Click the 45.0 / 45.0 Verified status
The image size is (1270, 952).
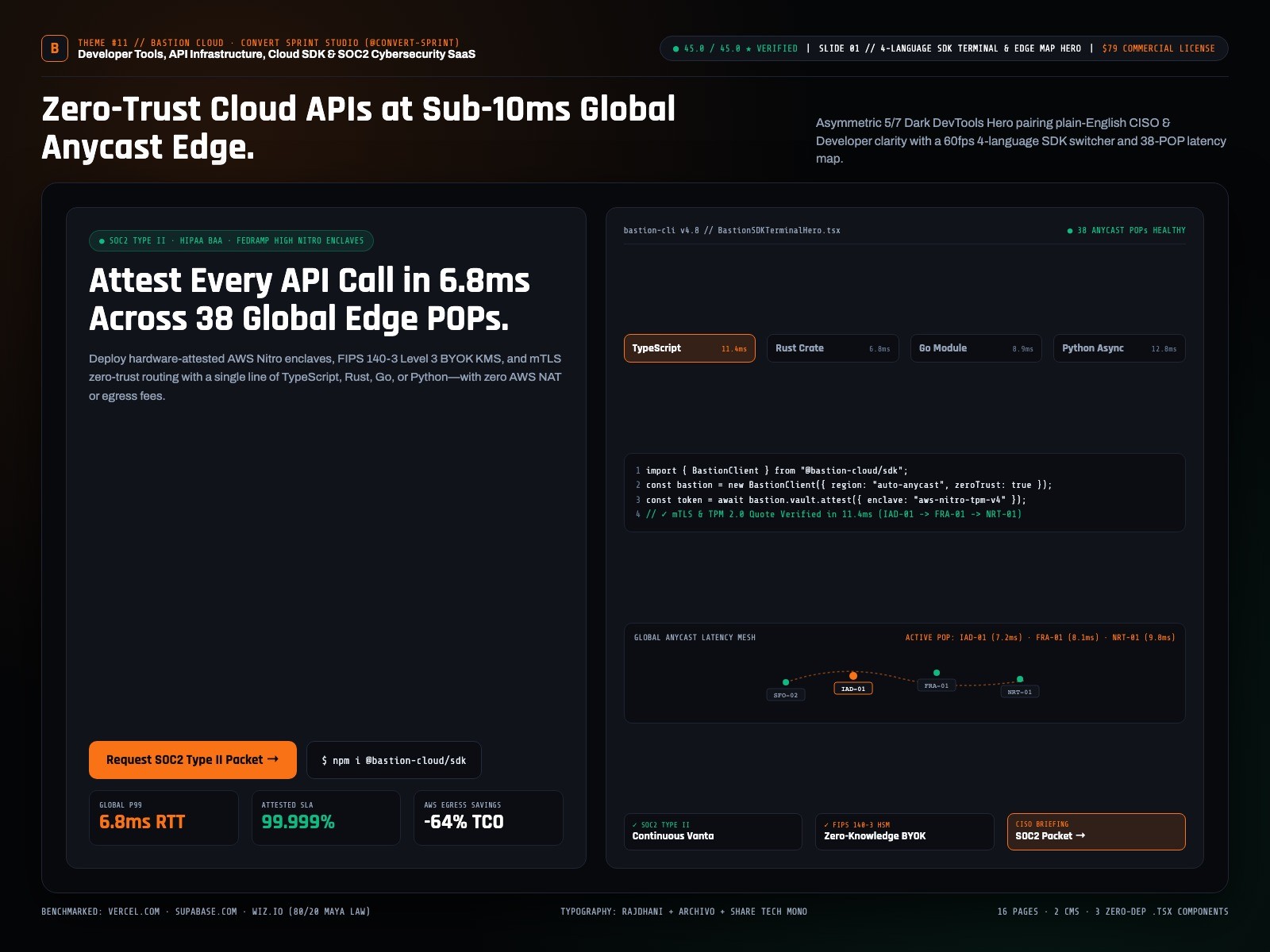[735, 48]
